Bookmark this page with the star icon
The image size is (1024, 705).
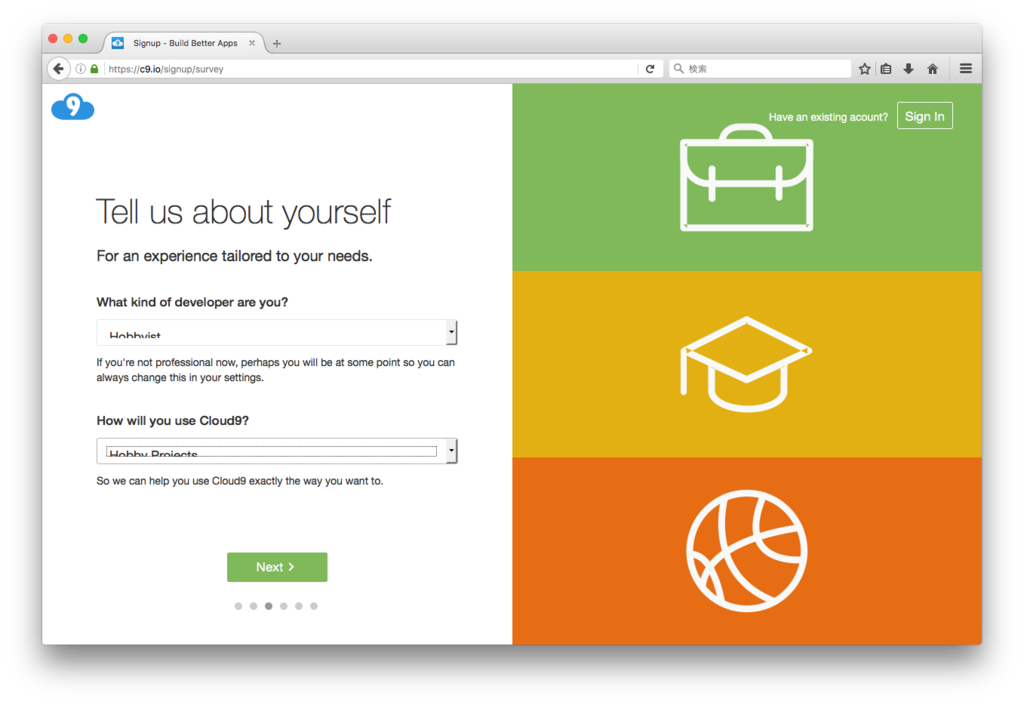click(865, 69)
